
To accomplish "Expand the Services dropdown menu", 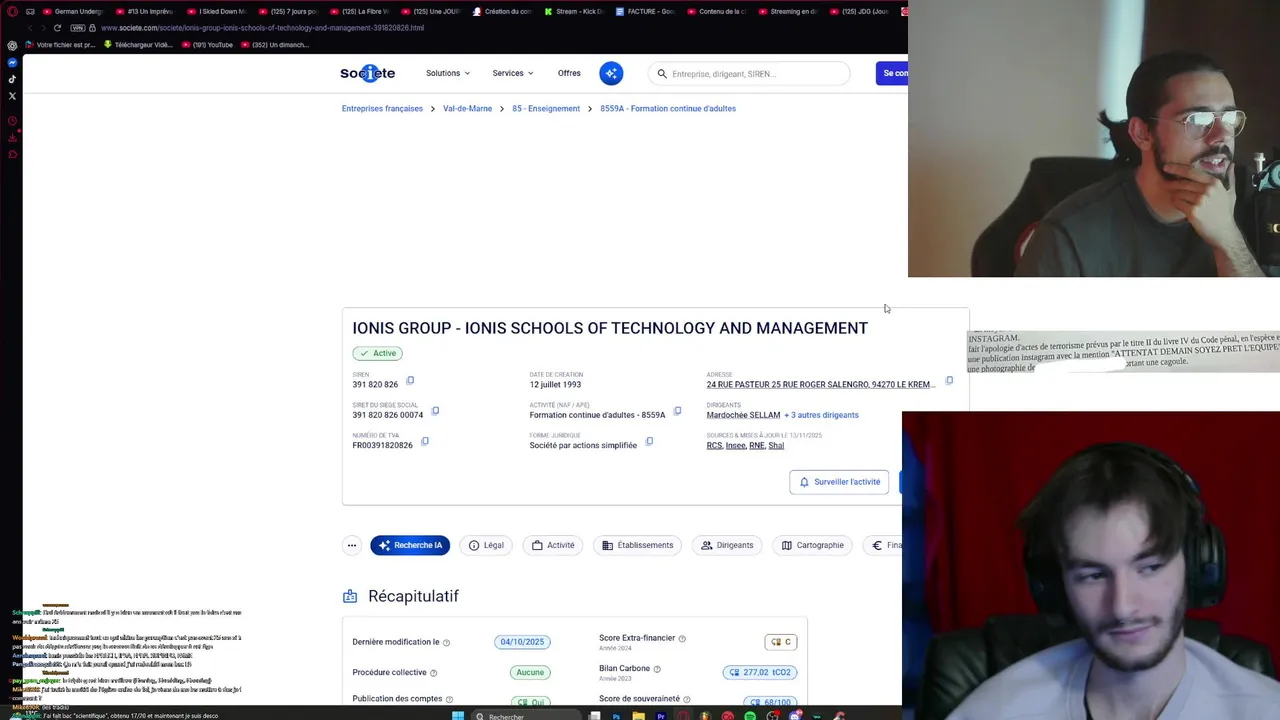I will pos(512,73).
